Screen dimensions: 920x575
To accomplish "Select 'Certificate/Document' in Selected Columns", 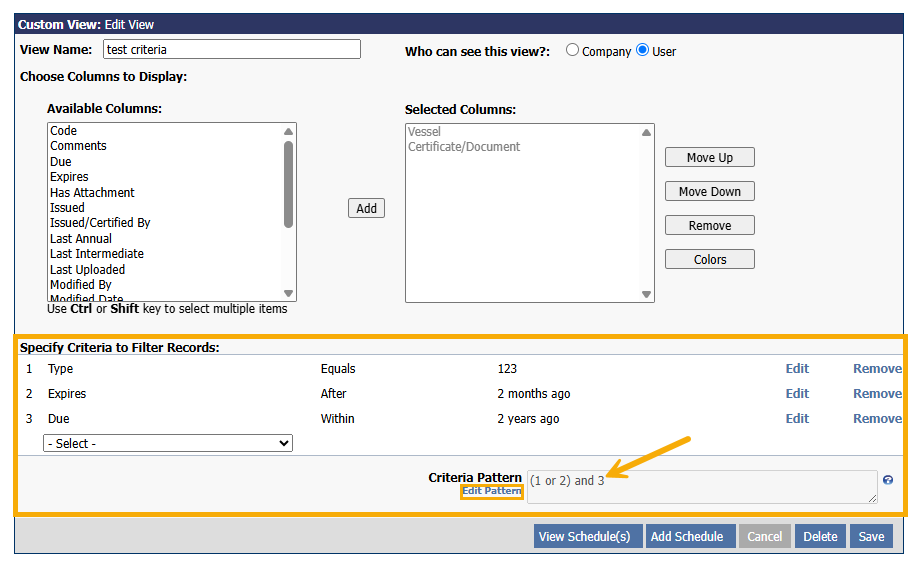I will (x=464, y=147).
